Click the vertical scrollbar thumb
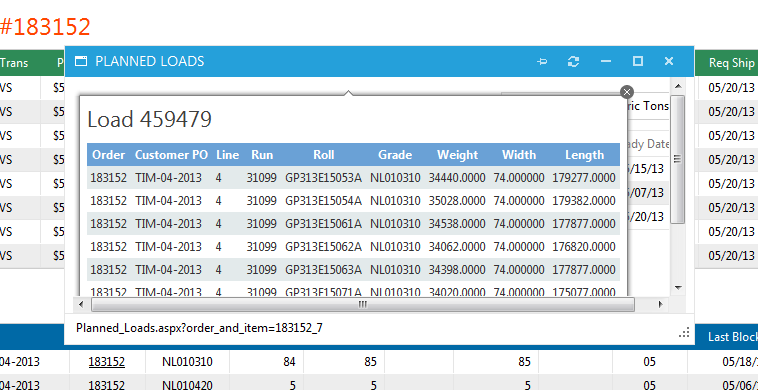The image size is (758, 390). (678, 159)
